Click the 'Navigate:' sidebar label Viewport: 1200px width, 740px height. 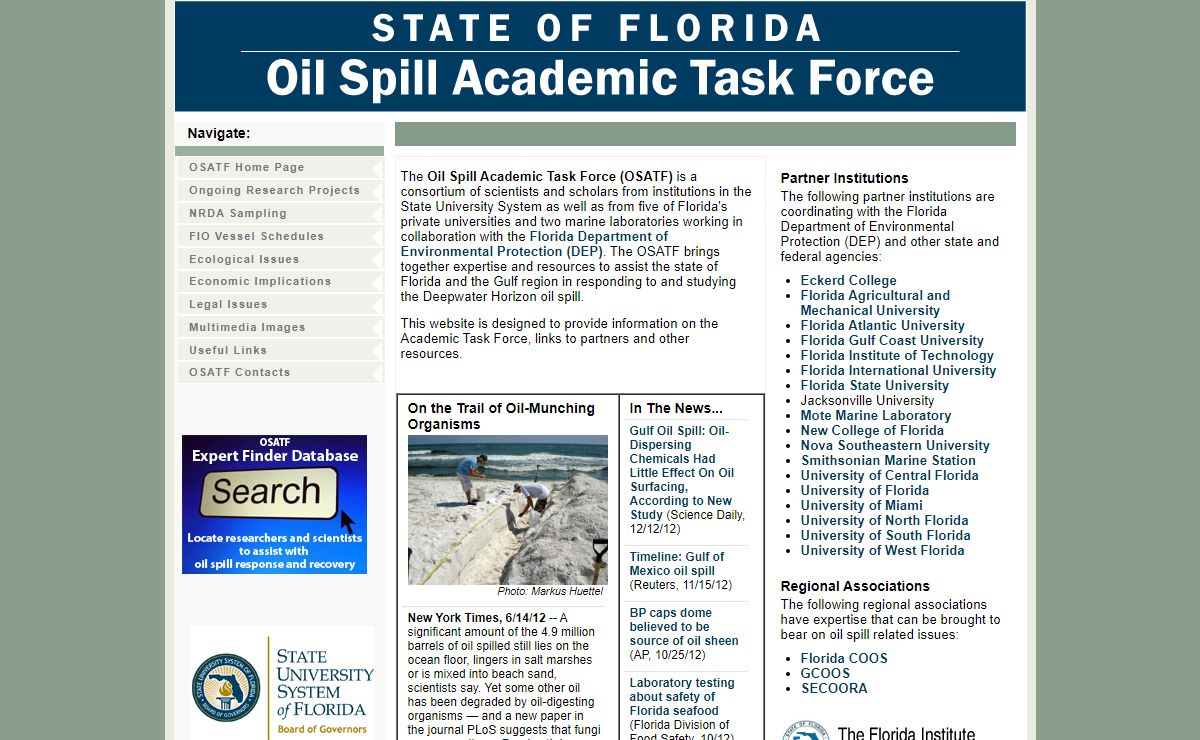(x=219, y=133)
